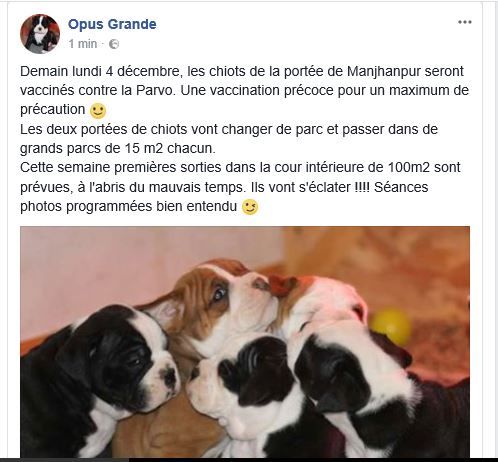Open the puppies photo attached to post
Screen dimensions: 498x462
245,342
